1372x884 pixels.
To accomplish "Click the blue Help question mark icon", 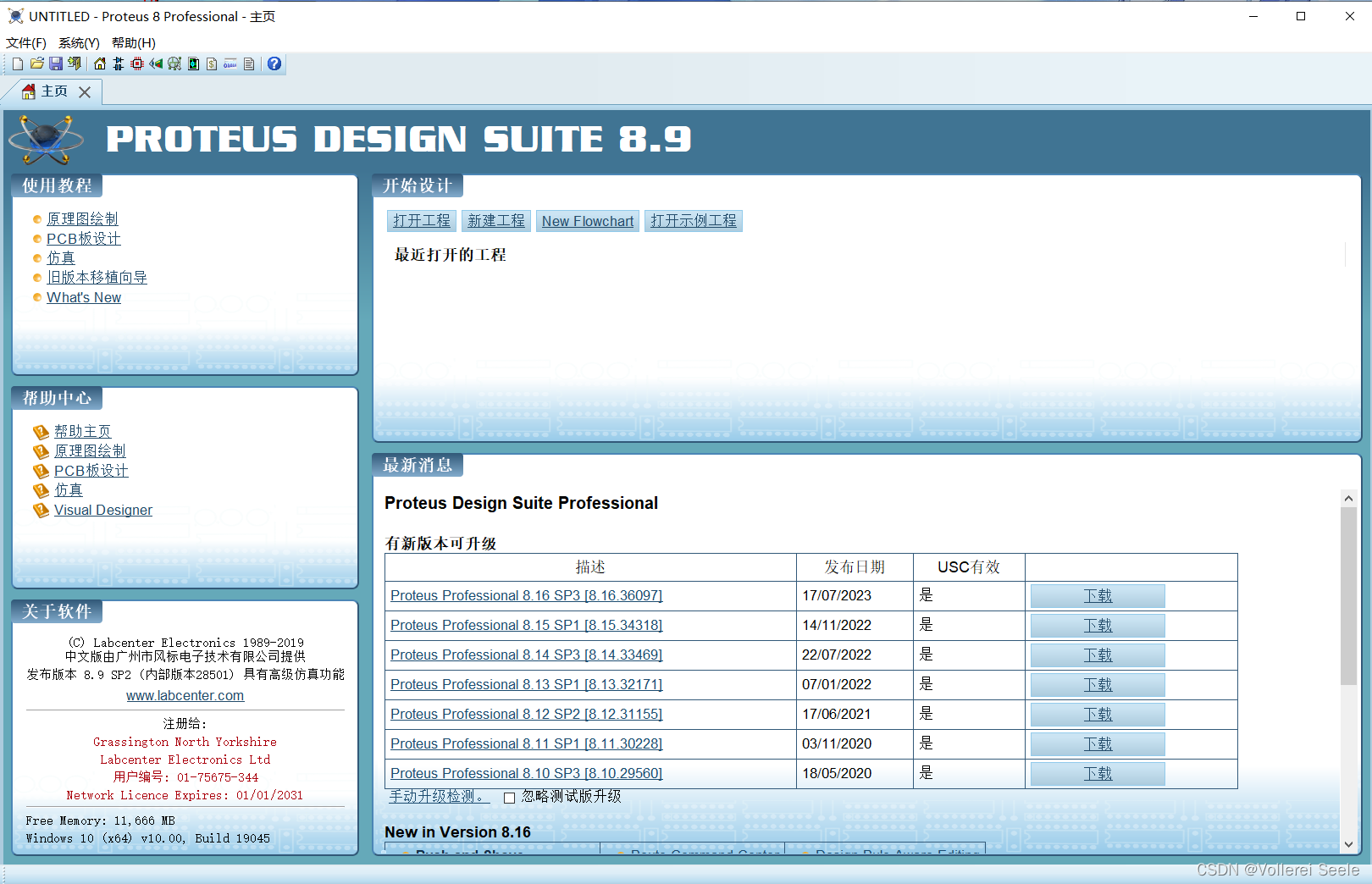I will click(274, 64).
